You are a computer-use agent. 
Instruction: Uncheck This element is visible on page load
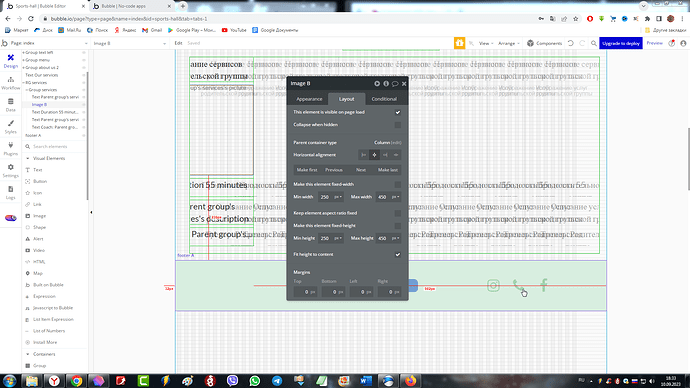tap(398, 112)
